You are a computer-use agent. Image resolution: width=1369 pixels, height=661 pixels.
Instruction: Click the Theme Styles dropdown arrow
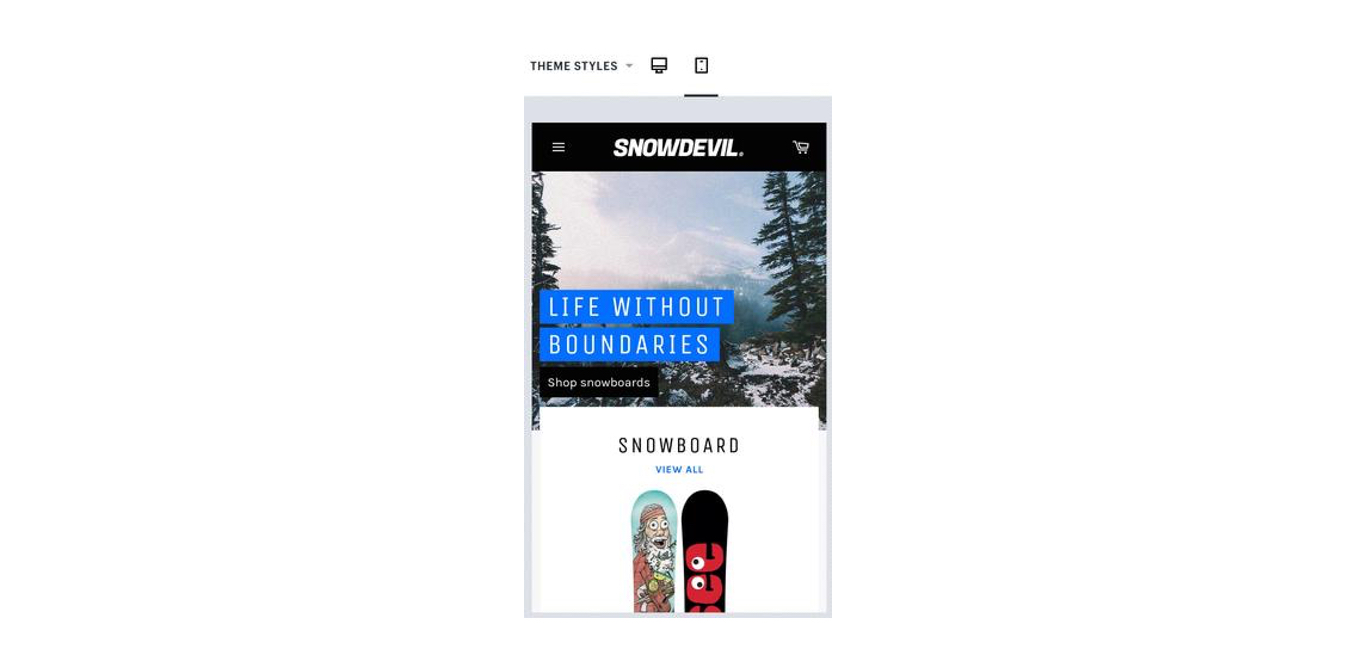click(629, 66)
